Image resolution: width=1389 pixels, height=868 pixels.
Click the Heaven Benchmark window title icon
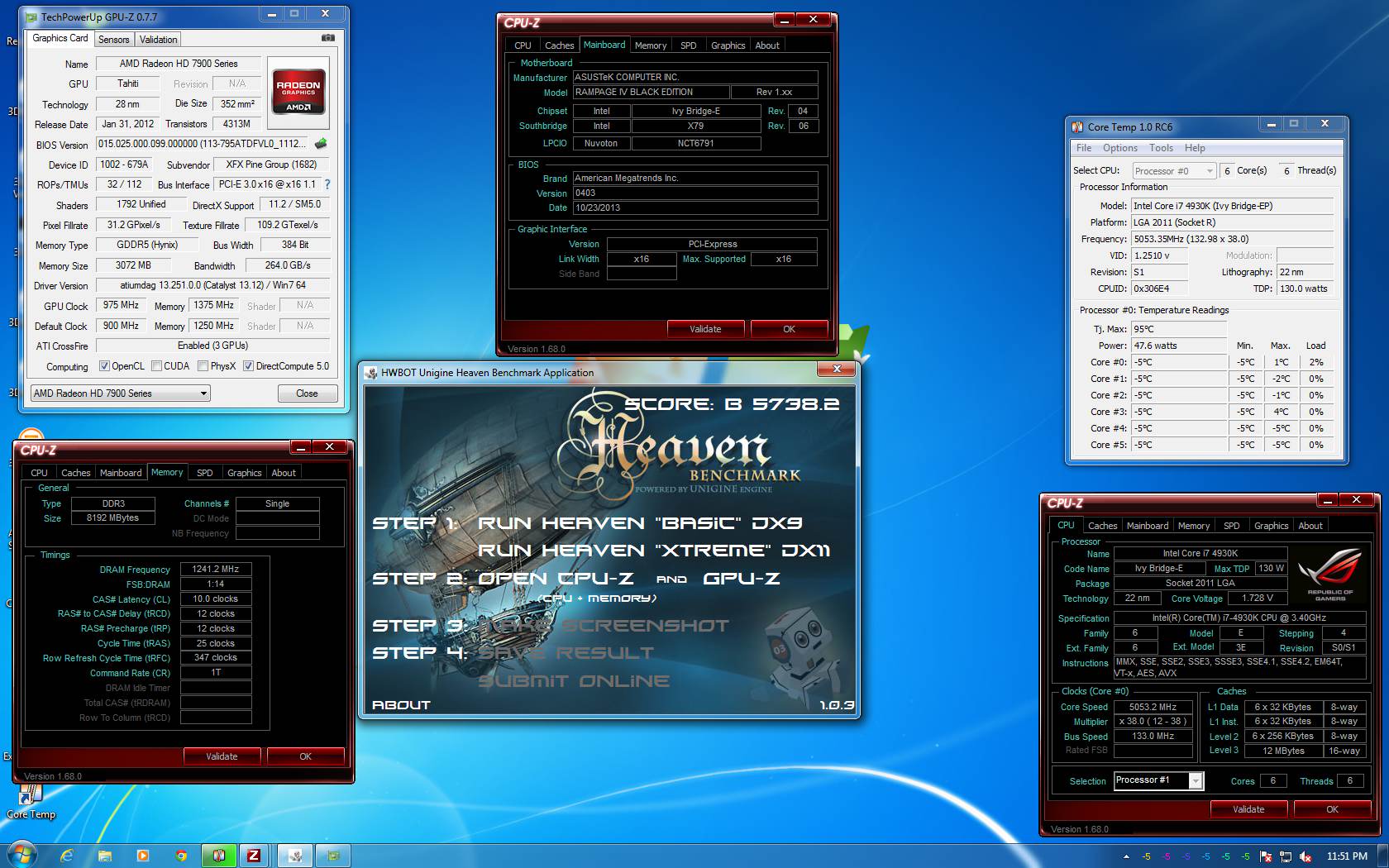371,373
